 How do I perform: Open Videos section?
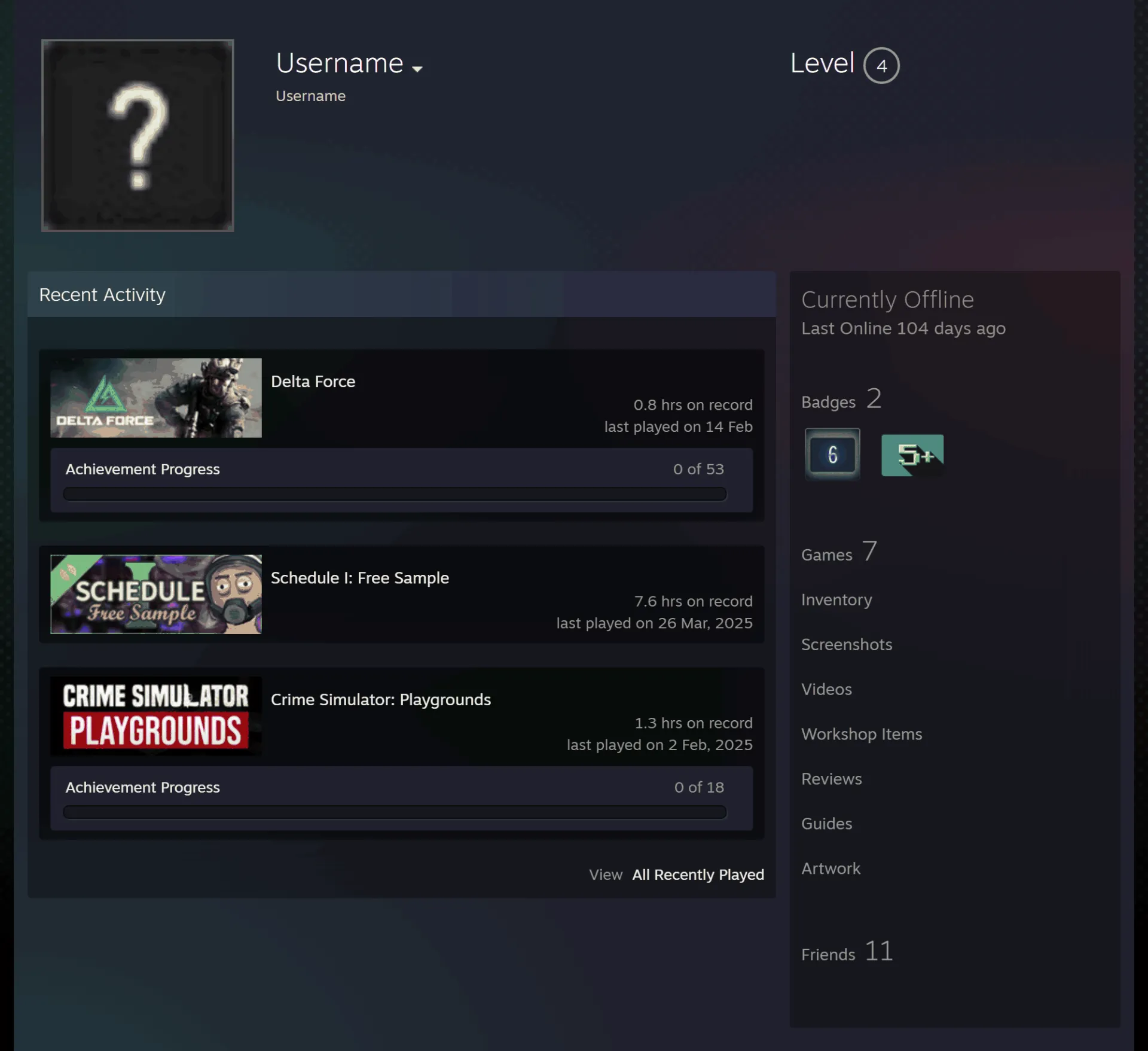pyautogui.click(x=826, y=689)
